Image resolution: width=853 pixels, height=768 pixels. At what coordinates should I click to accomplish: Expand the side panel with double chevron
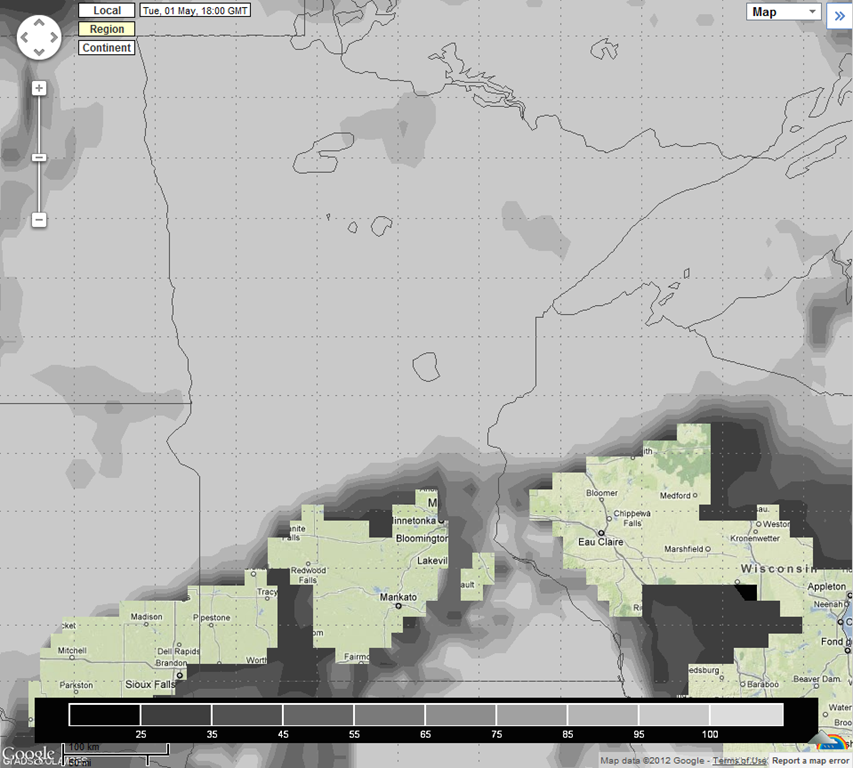coord(839,16)
